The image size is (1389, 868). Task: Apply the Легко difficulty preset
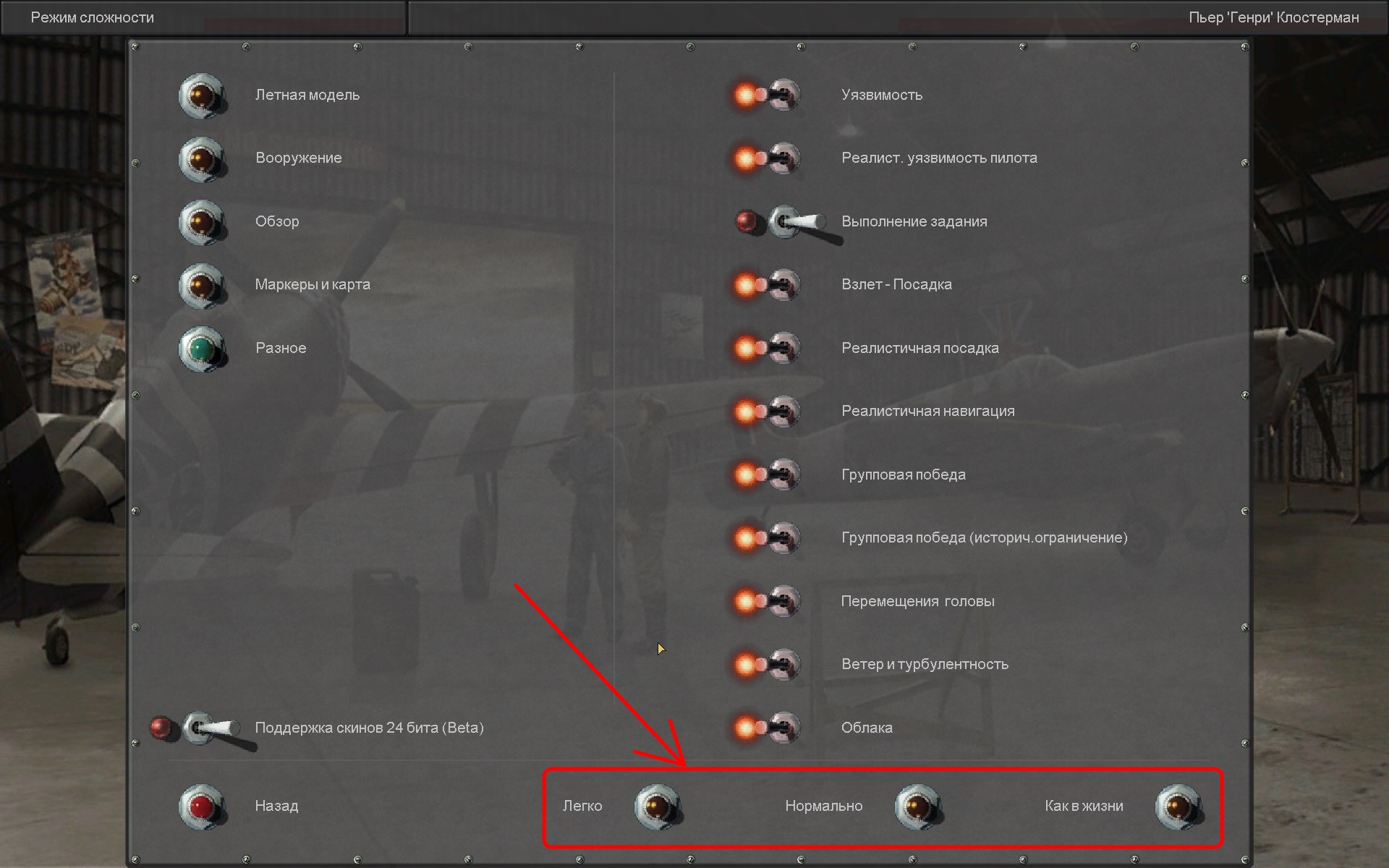(x=658, y=806)
